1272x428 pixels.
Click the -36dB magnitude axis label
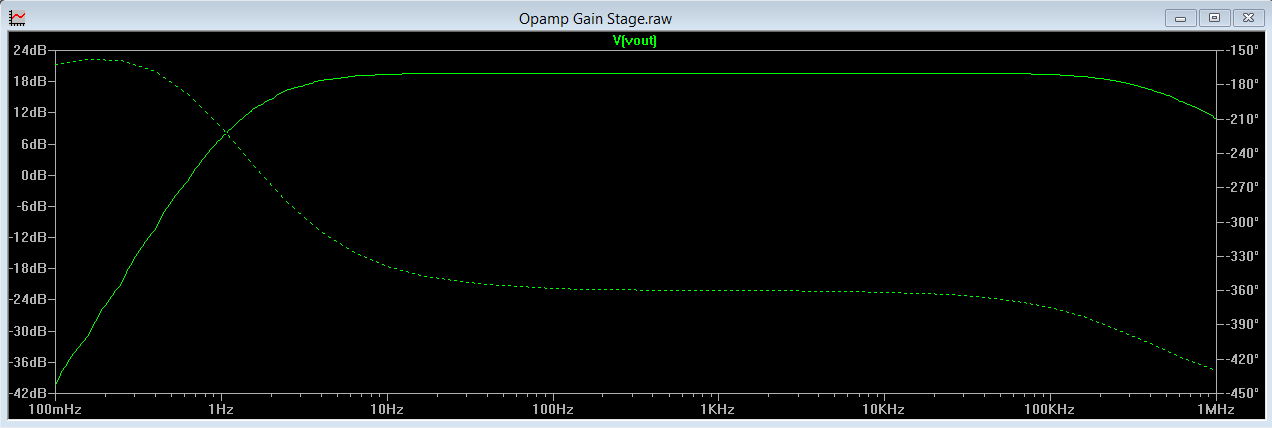click(28, 362)
